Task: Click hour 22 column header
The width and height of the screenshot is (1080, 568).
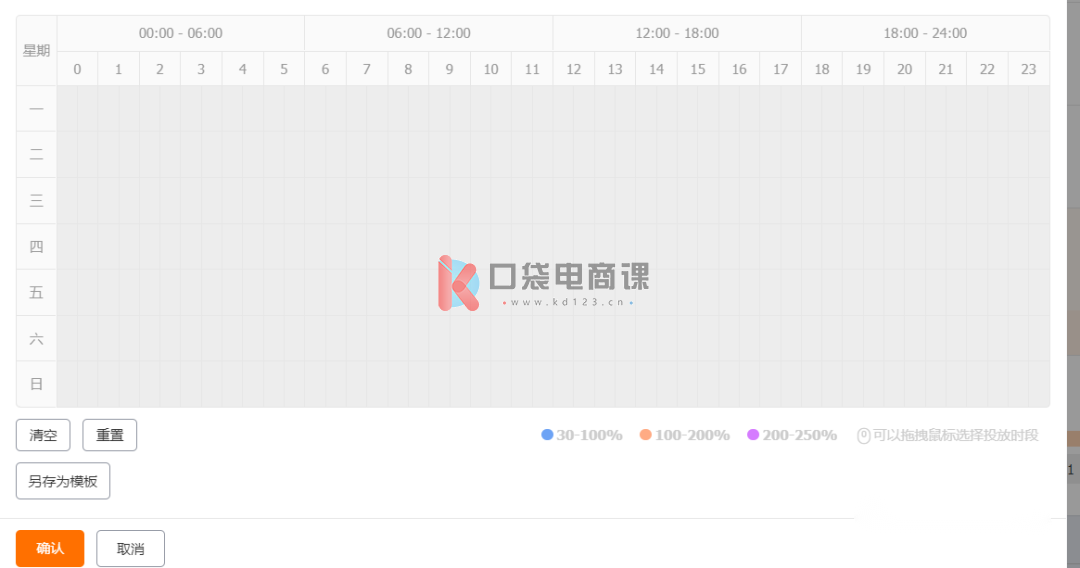Action: pyautogui.click(x=987, y=69)
